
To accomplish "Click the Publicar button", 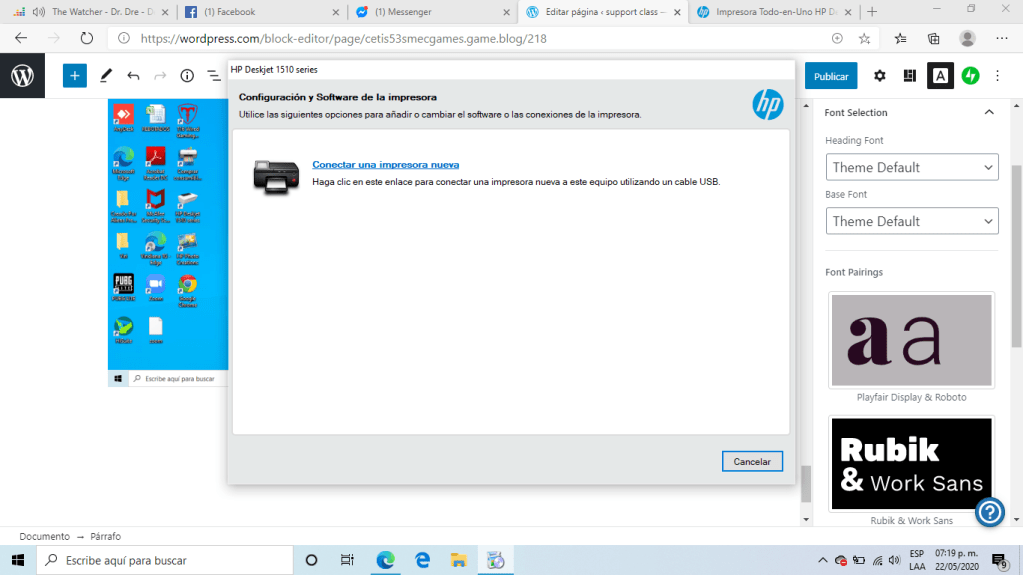I will 831,76.
